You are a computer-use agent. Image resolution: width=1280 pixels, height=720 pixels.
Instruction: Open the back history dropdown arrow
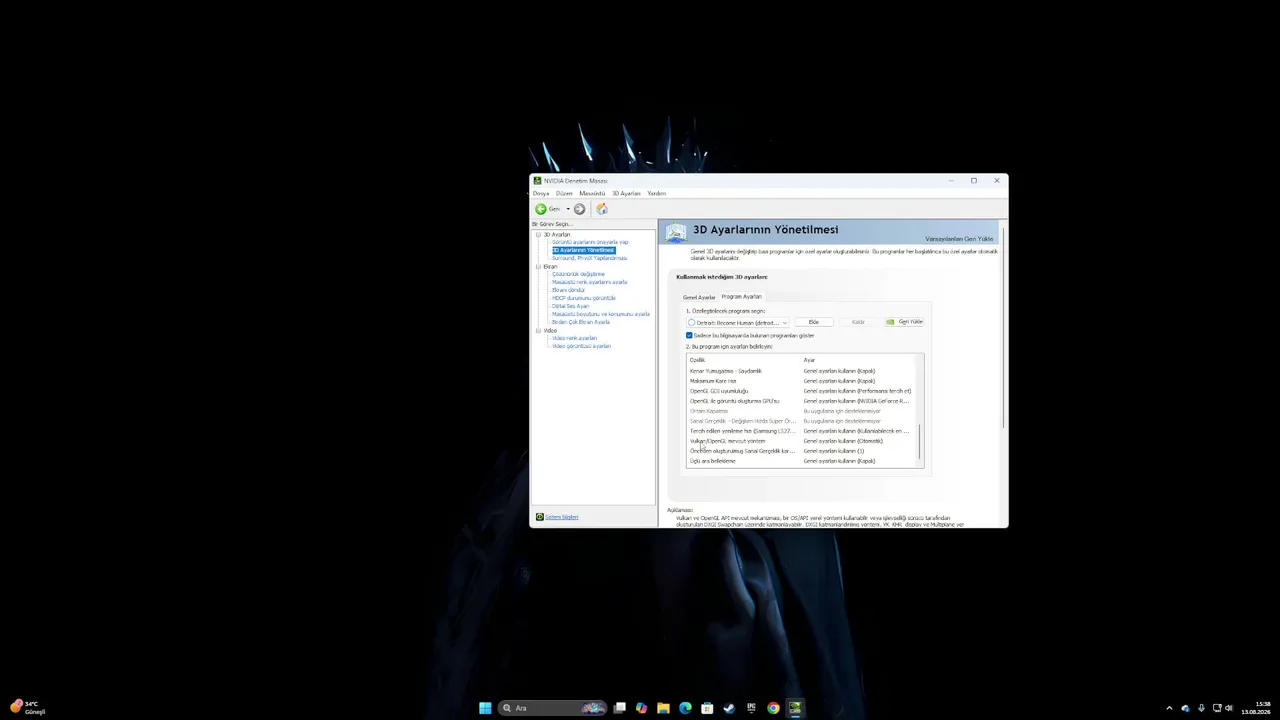(567, 209)
